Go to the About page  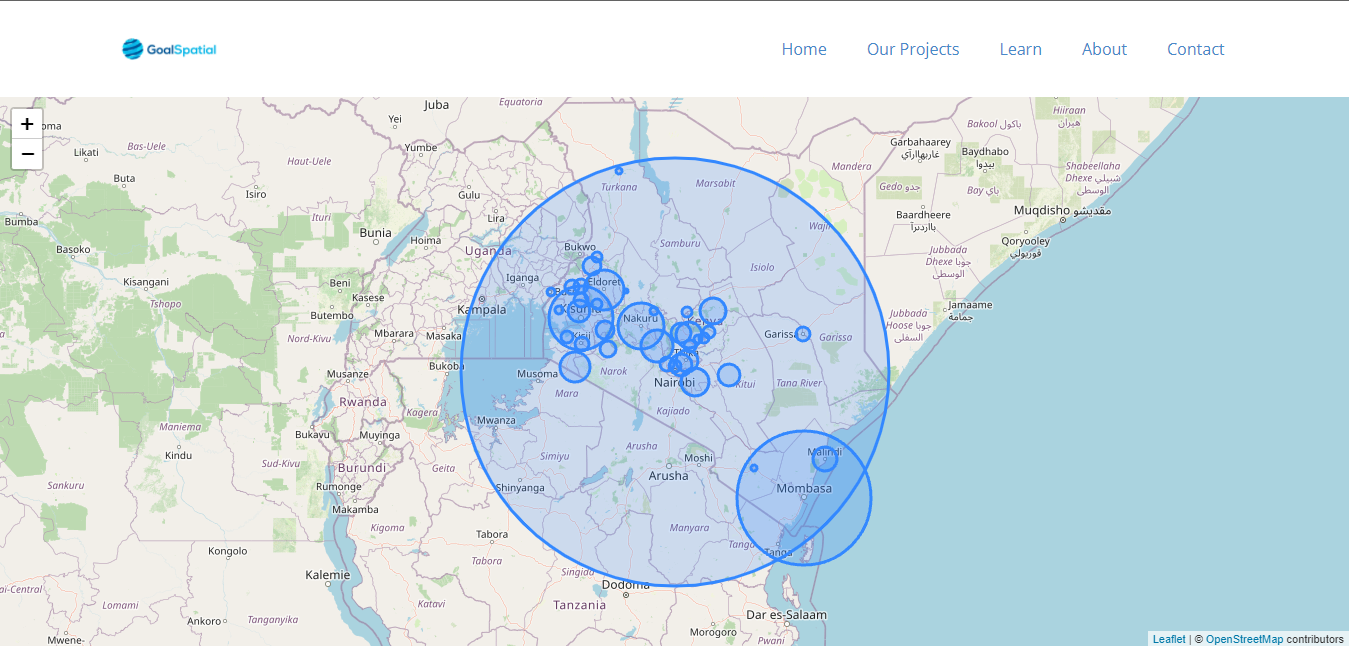click(x=1104, y=48)
